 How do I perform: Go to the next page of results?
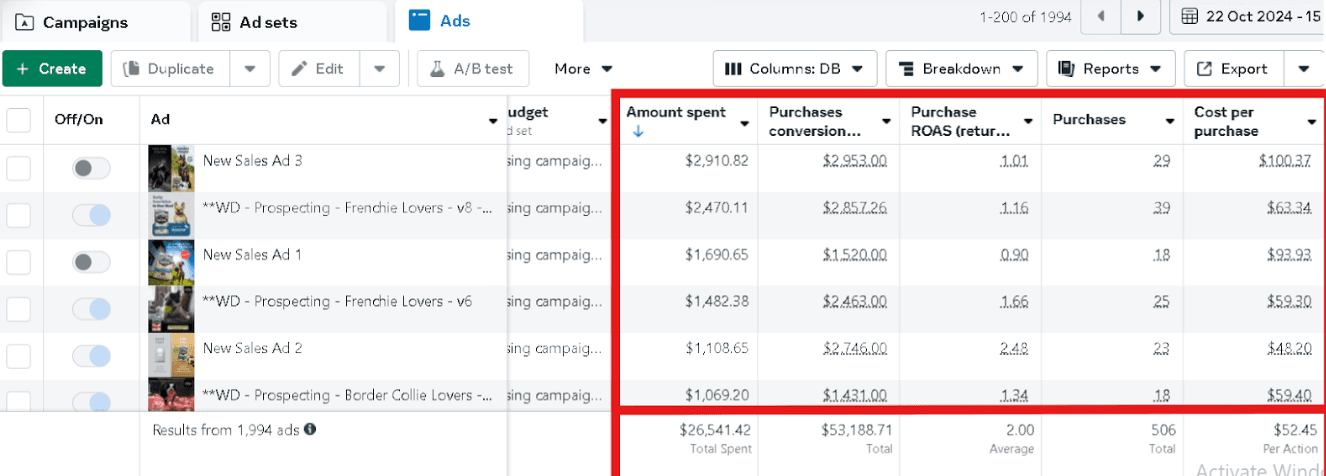[1140, 17]
